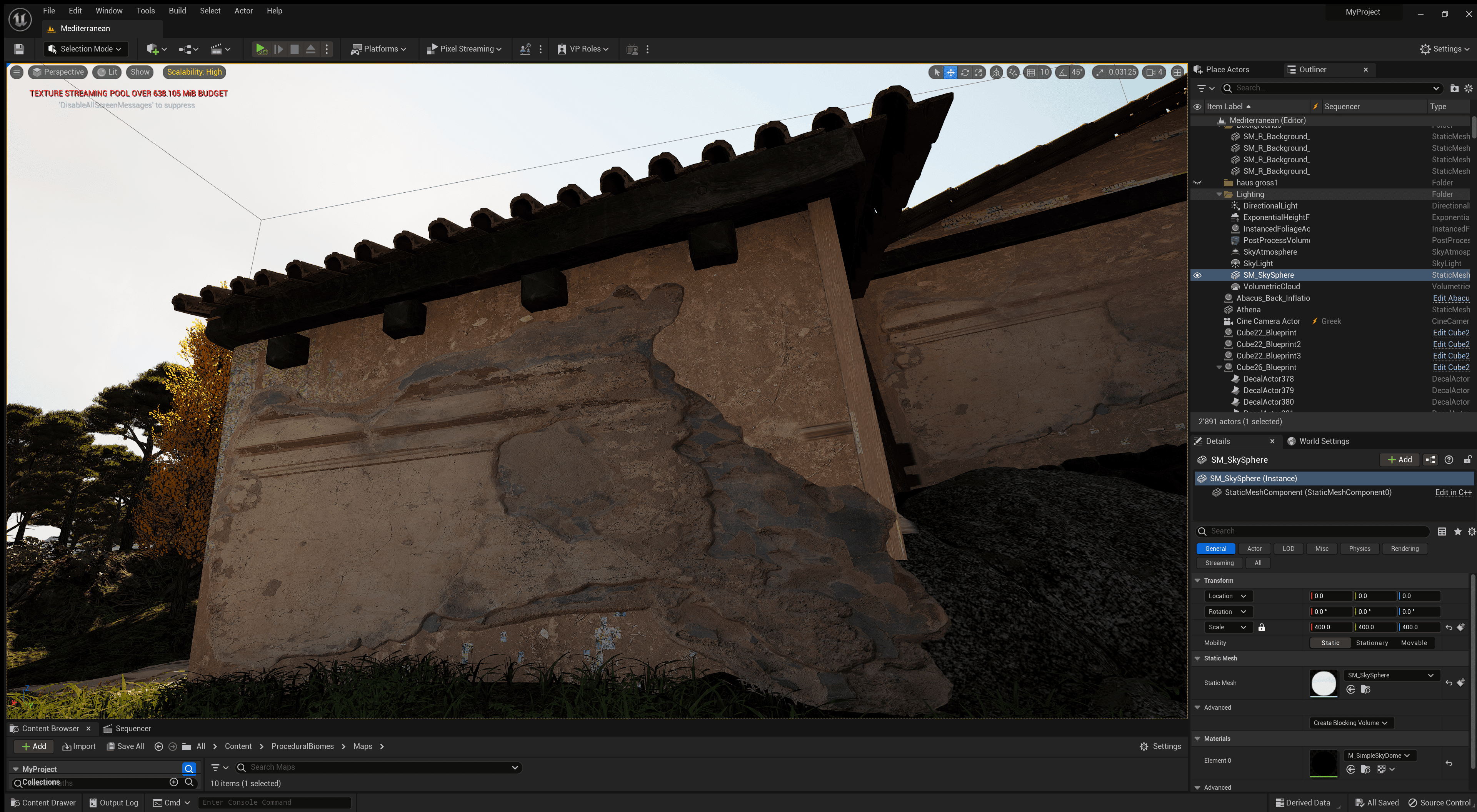Set Mobility to Stationary
The height and width of the screenshot is (812, 1477).
point(1372,643)
